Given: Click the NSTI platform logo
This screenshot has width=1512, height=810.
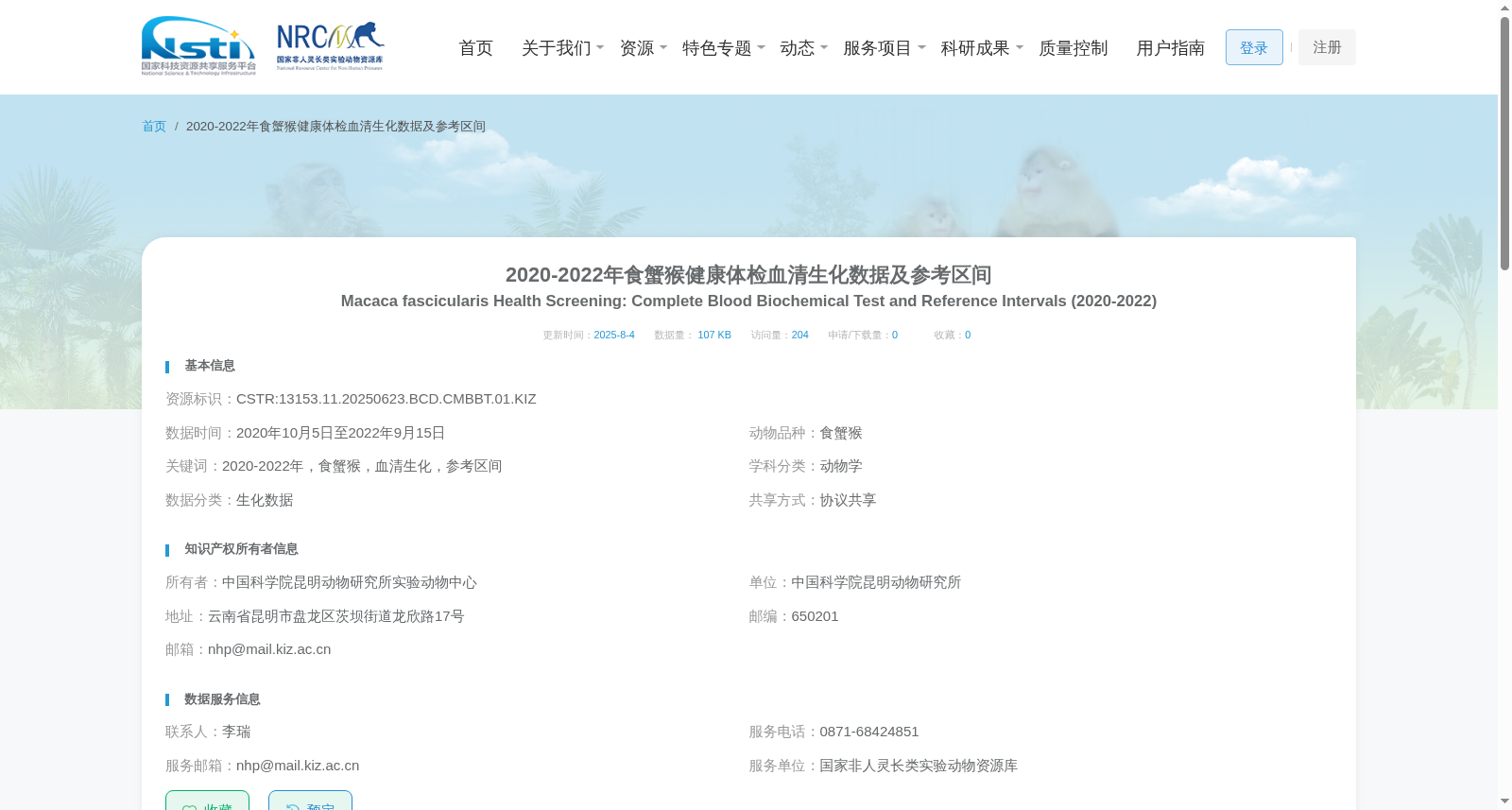Looking at the screenshot, I should [x=198, y=46].
